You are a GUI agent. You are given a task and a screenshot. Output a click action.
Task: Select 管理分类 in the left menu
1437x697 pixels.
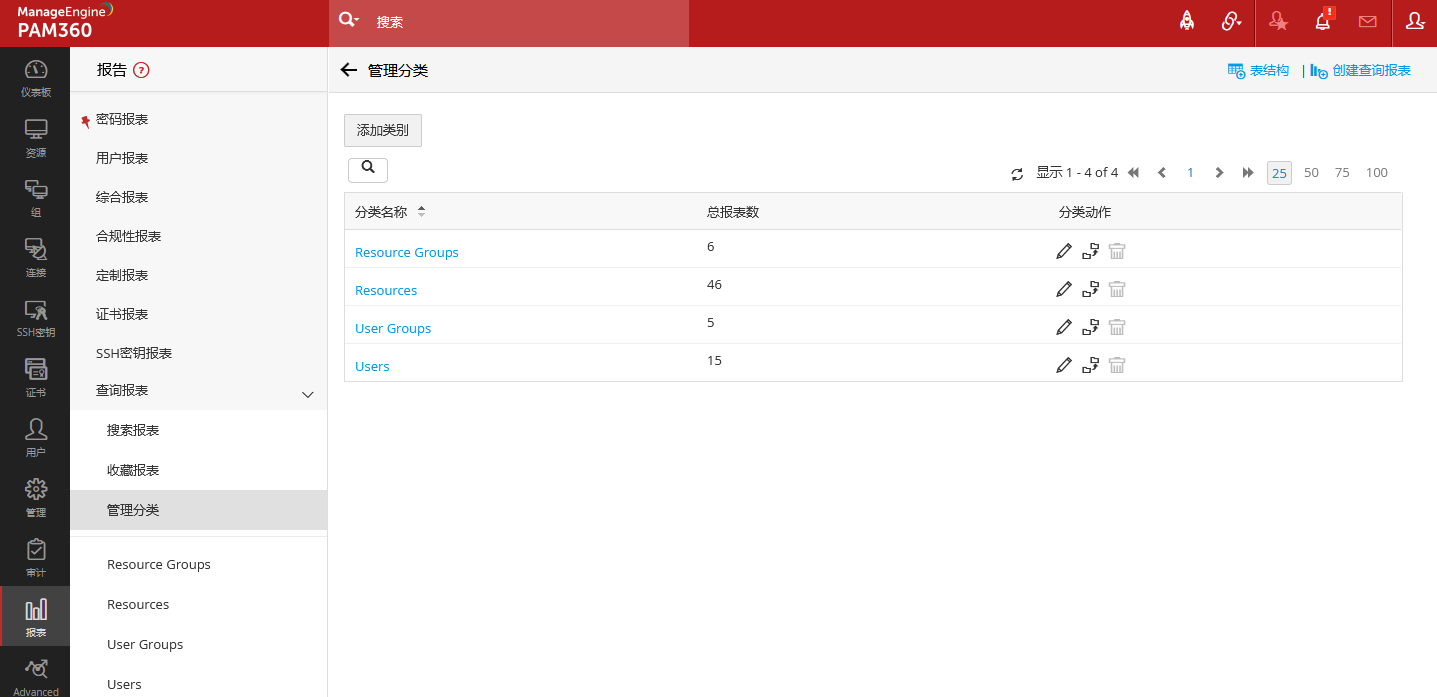(x=198, y=510)
